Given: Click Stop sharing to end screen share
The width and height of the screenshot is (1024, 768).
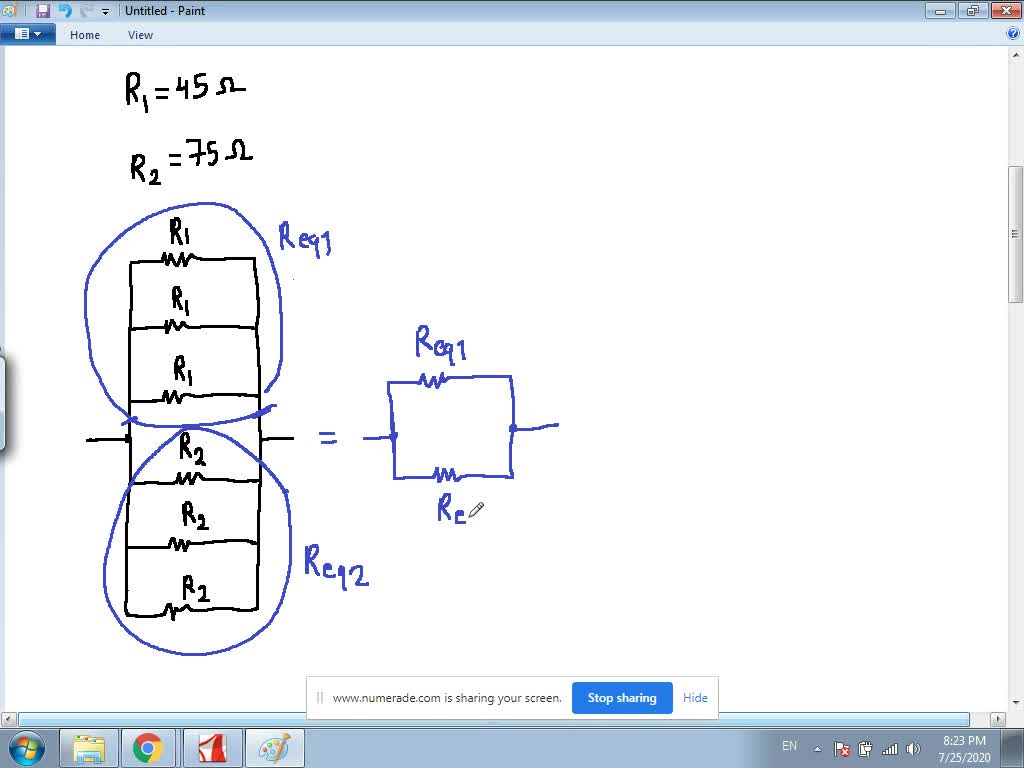Looking at the screenshot, I should click(x=622, y=698).
